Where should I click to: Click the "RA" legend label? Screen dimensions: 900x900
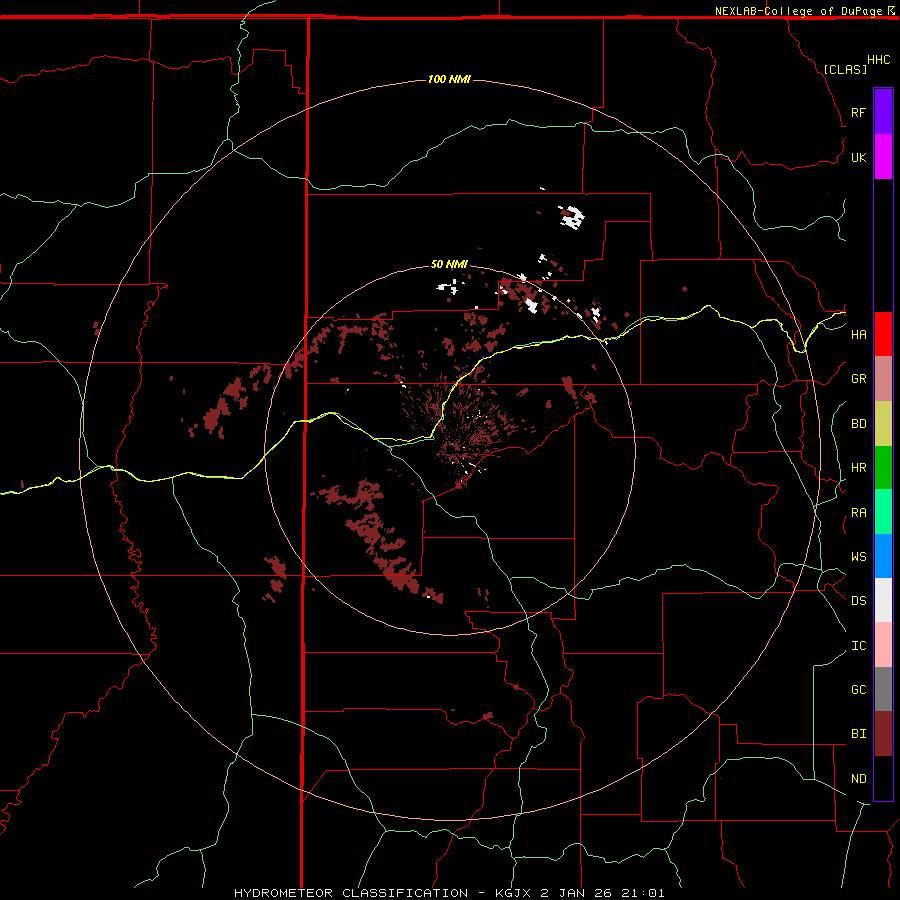pyautogui.click(x=858, y=512)
